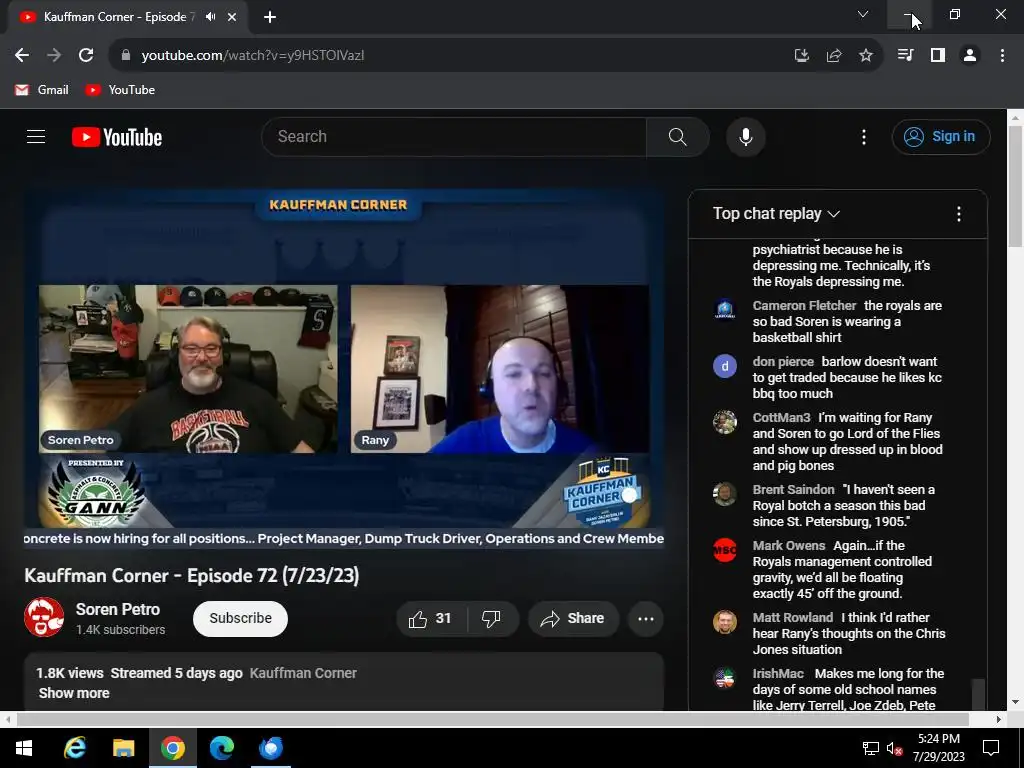
Task: Click the Soren Petro channel avatar
Action: click(44, 617)
